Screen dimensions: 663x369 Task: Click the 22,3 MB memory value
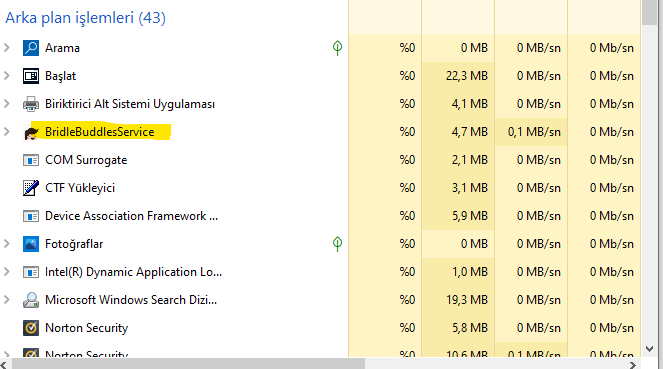(x=467, y=76)
